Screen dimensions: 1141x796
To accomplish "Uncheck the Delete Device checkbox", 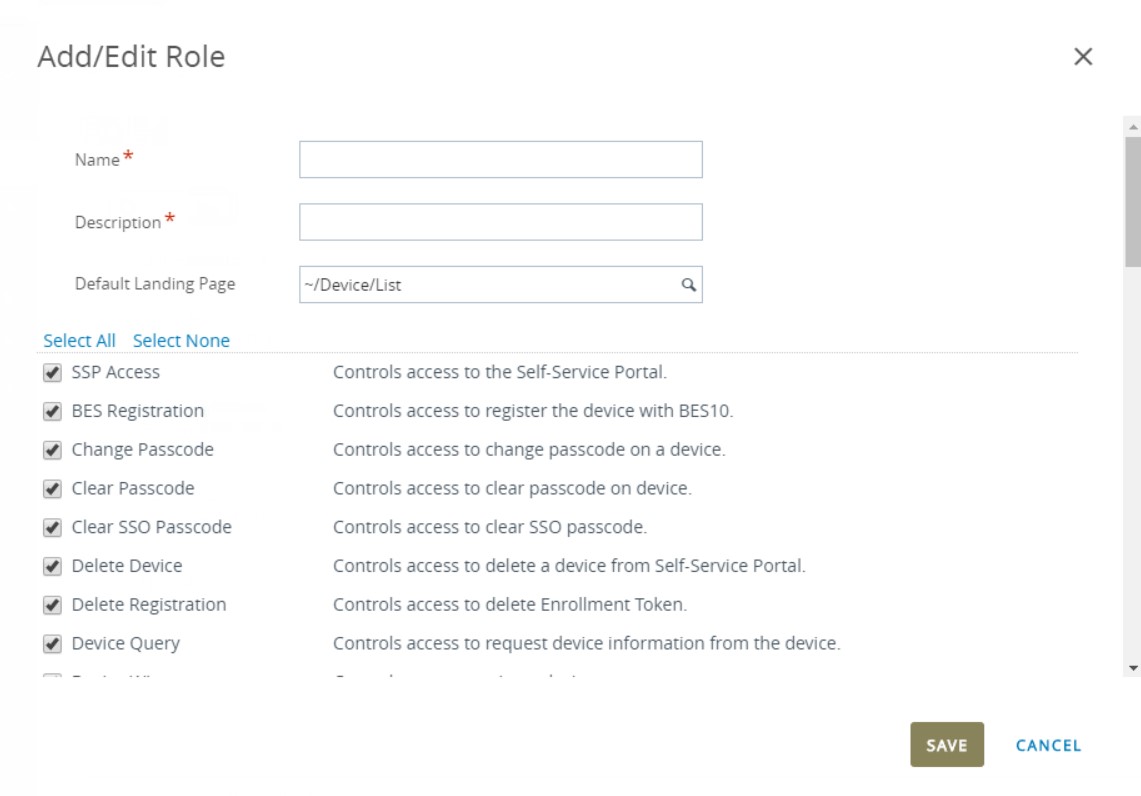I will [x=53, y=567].
